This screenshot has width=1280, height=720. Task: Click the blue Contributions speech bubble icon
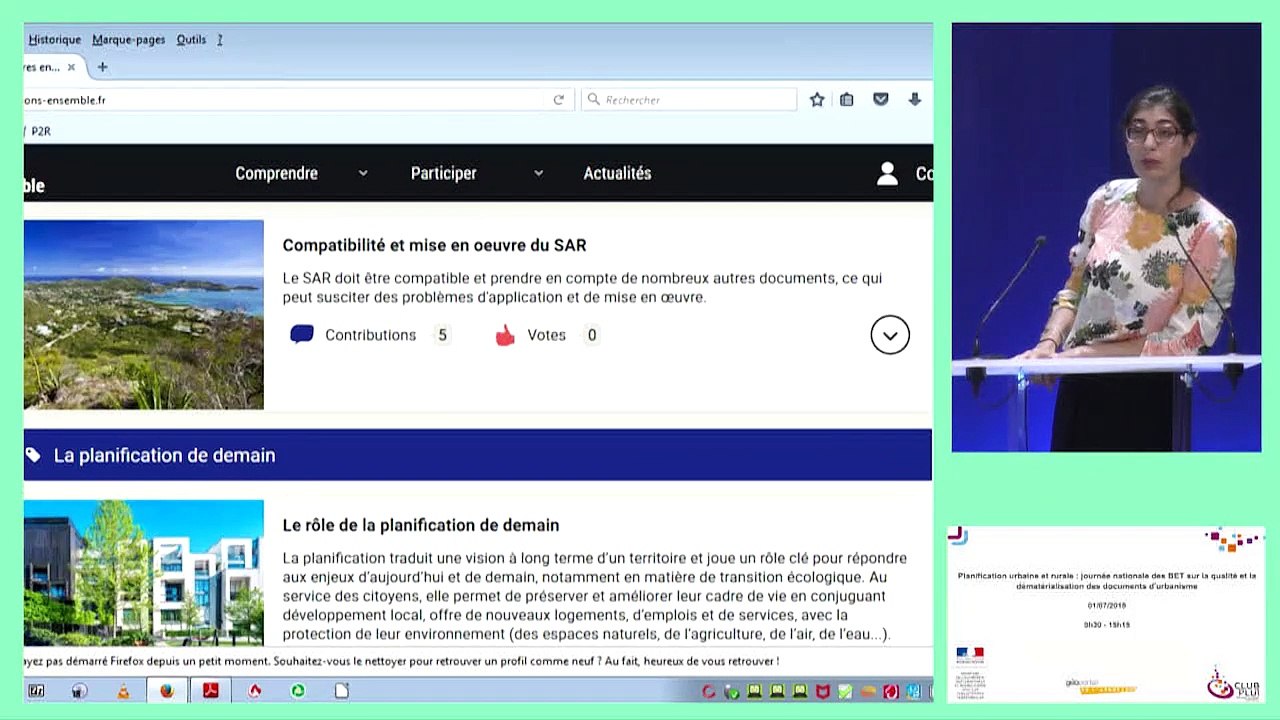tap(302, 335)
